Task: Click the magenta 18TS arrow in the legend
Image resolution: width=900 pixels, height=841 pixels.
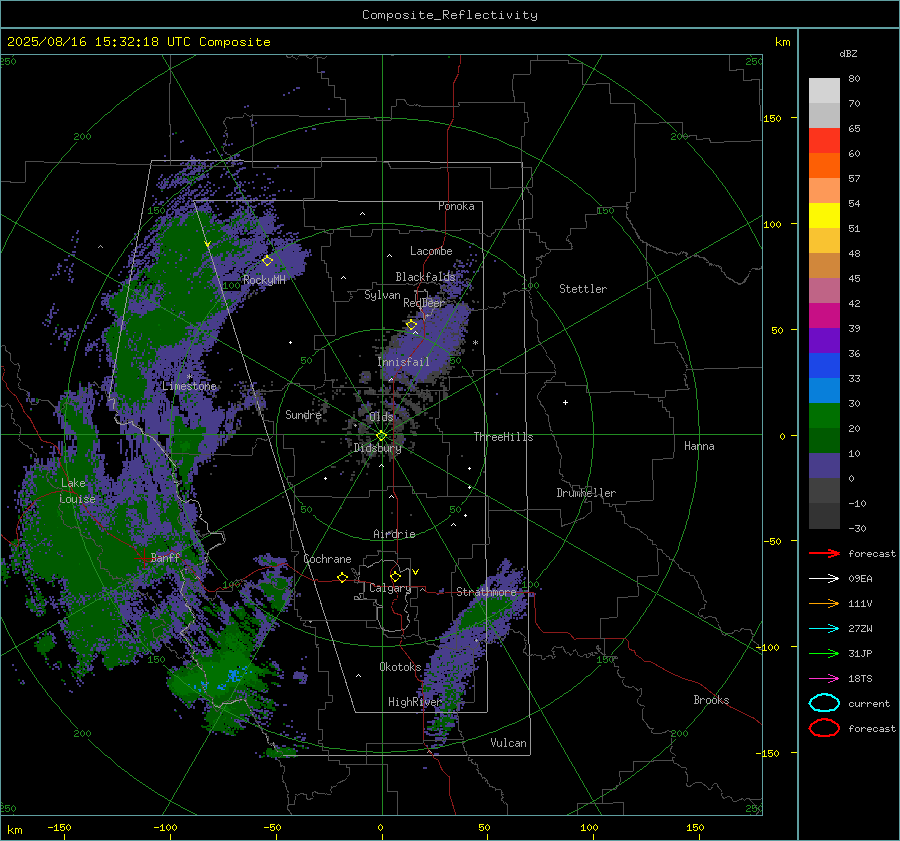Action: 824,679
